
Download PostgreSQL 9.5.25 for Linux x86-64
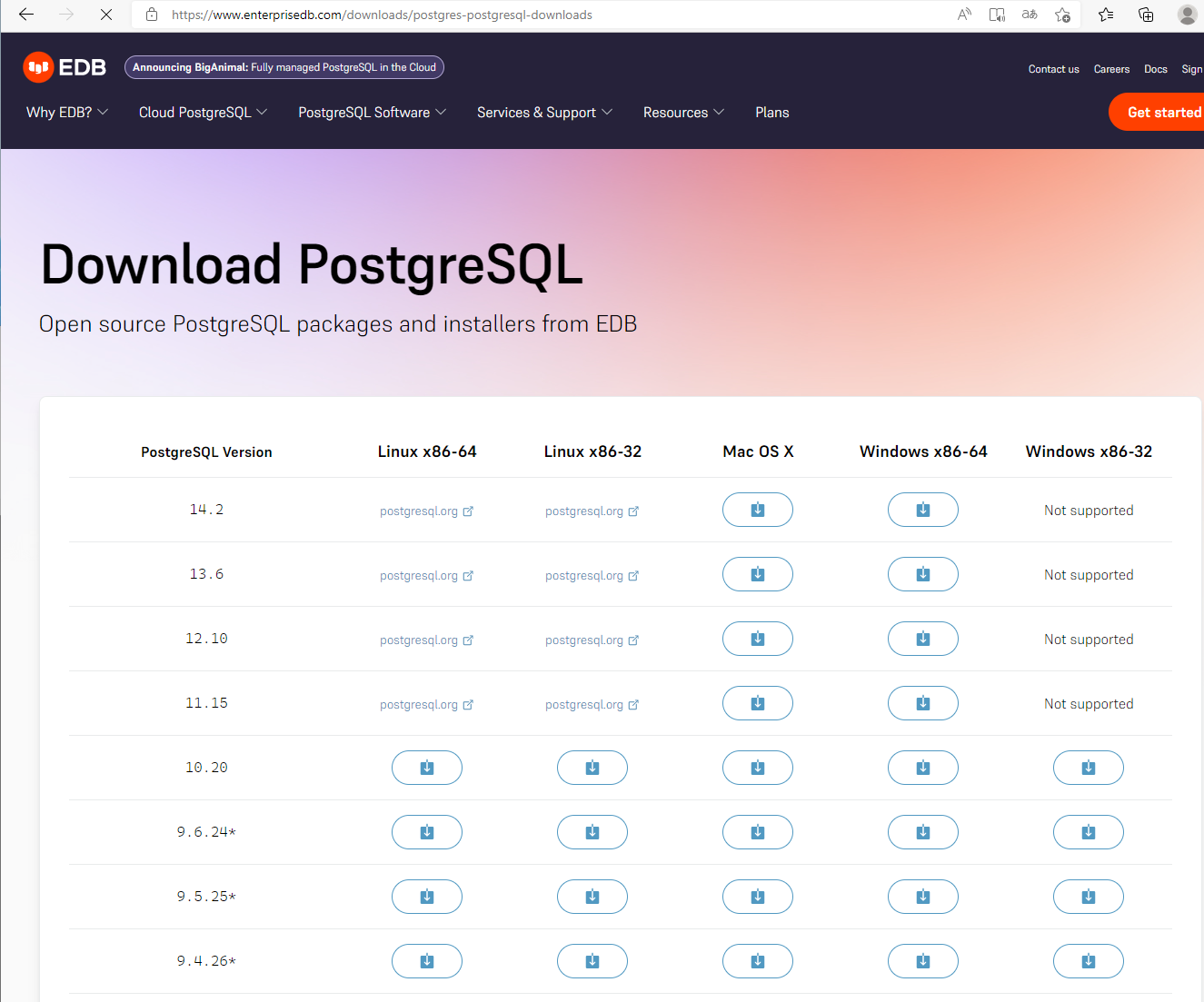427,897
